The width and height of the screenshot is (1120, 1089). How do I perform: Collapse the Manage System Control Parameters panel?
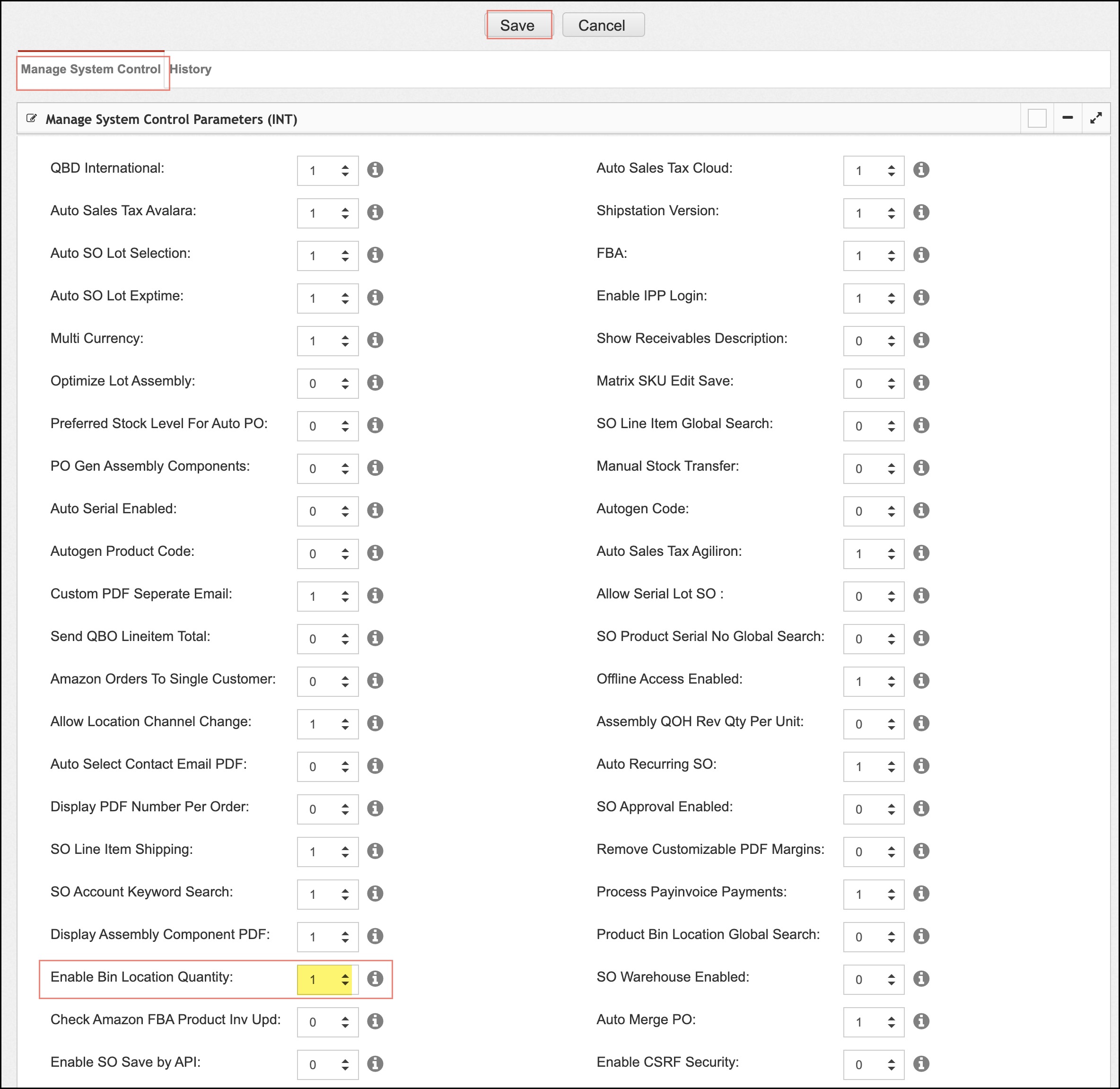tap(1067, 118)
